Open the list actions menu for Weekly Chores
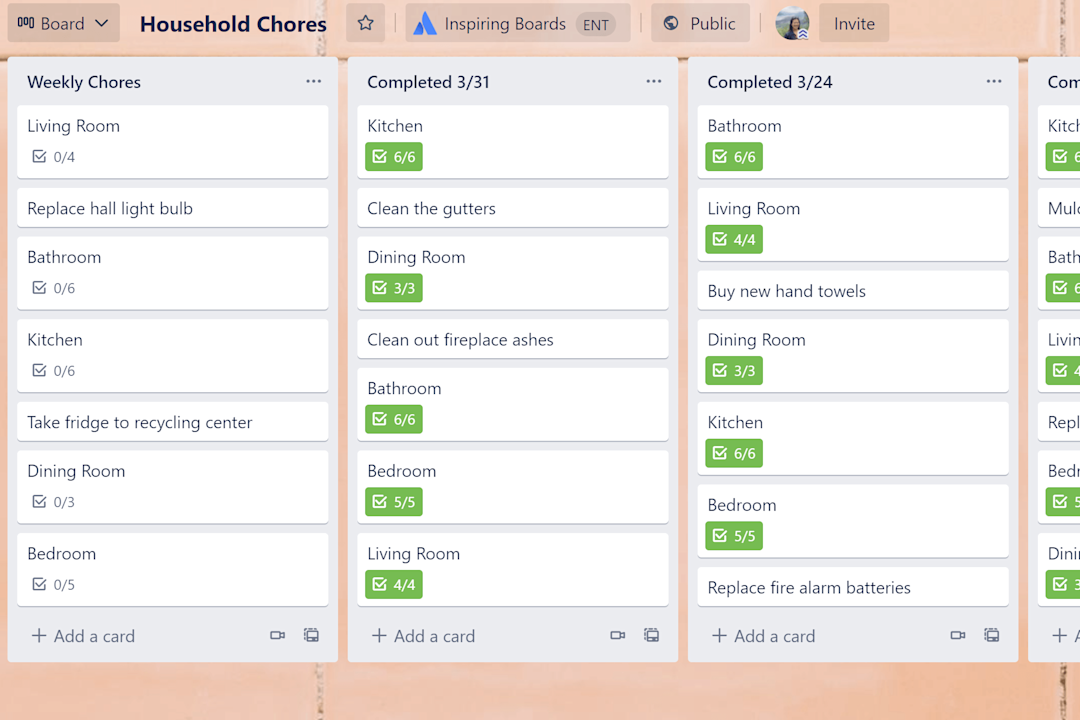The image size is (1080, 720). coord(313,81)
